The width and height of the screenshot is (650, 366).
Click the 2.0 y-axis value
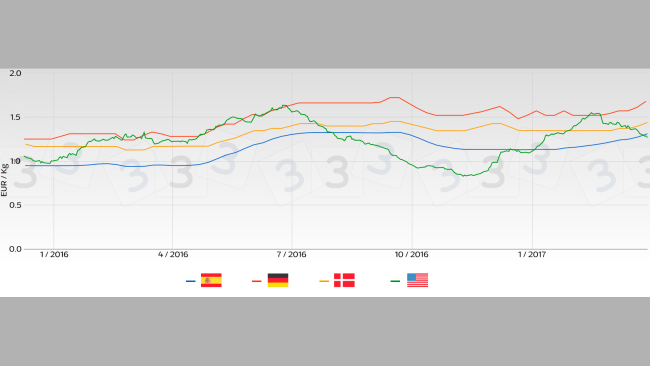click(15, 73)
